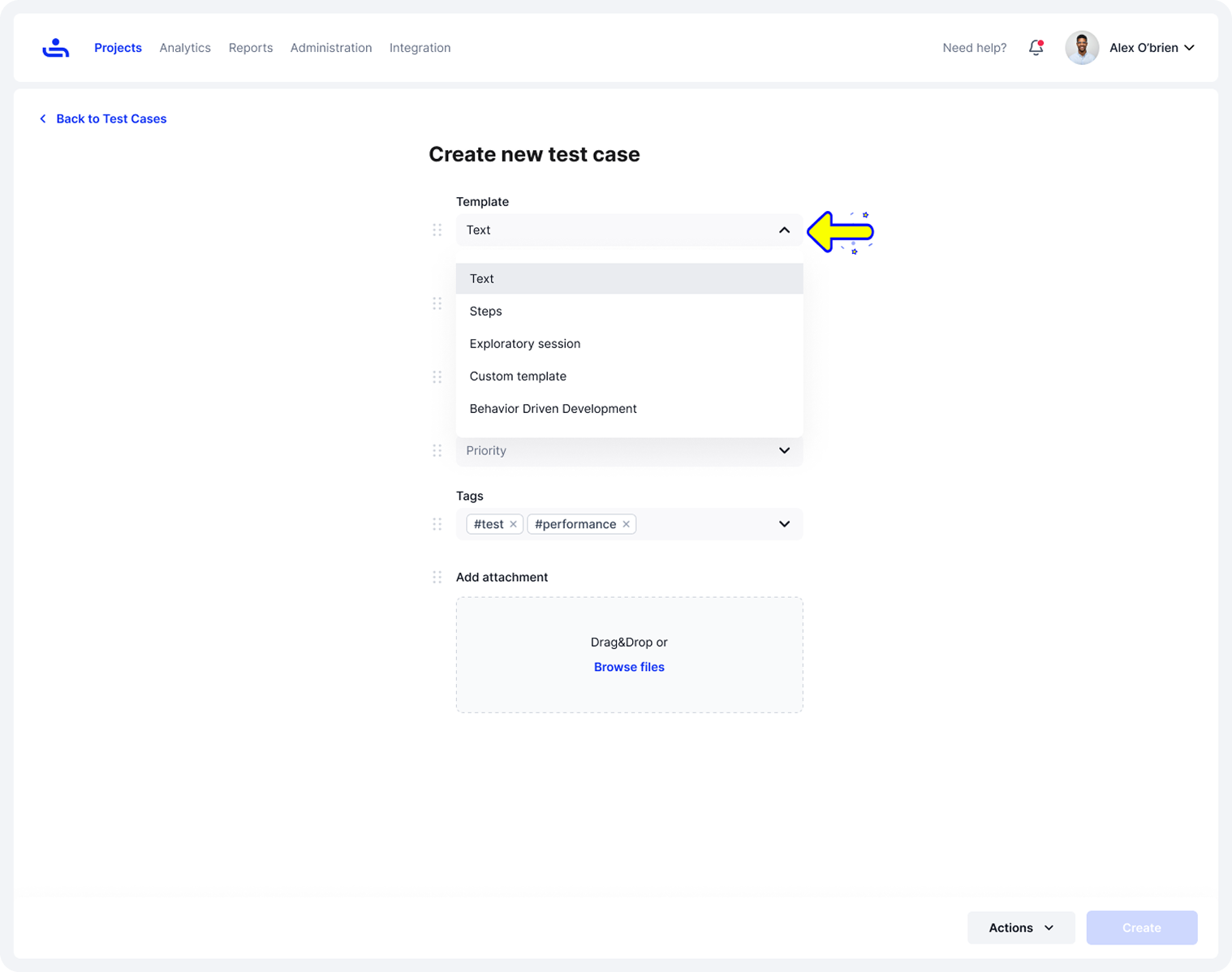Click the Browse files link

(x=629, y=667)
